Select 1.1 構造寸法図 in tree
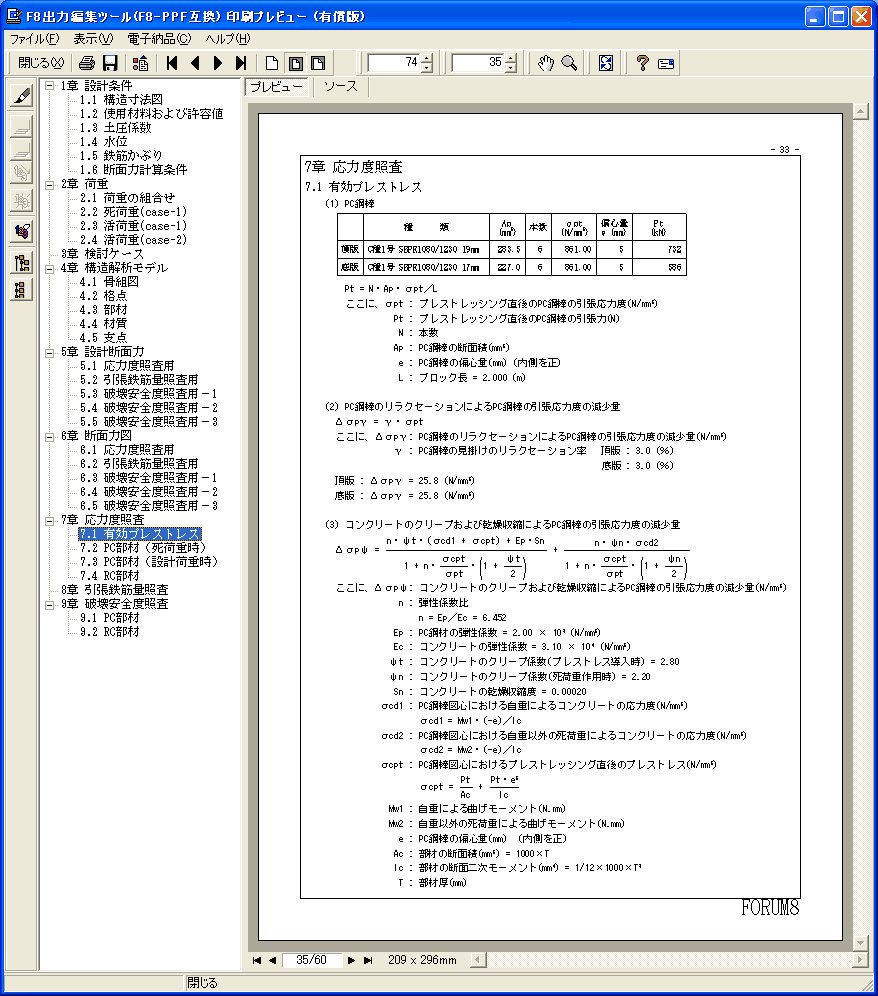The image size is (878, 996). pyautogui.click(x=121, y=100)
